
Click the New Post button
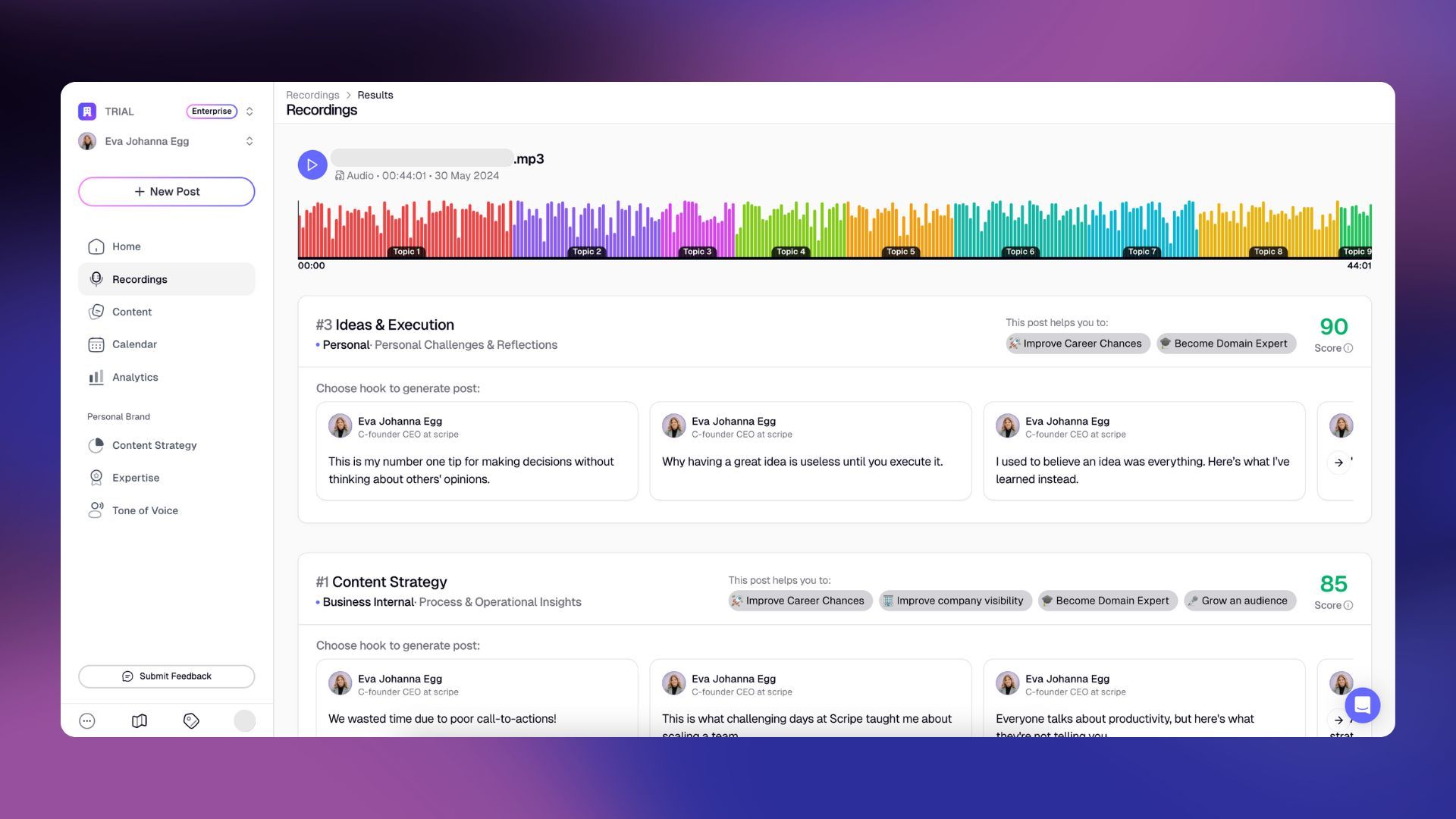[x=166, y=192]
